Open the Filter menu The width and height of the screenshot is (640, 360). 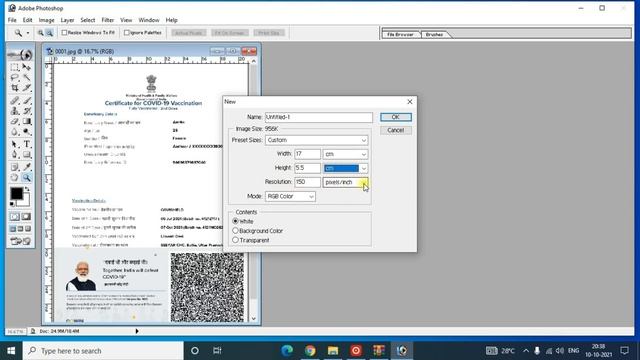point(108,20)
